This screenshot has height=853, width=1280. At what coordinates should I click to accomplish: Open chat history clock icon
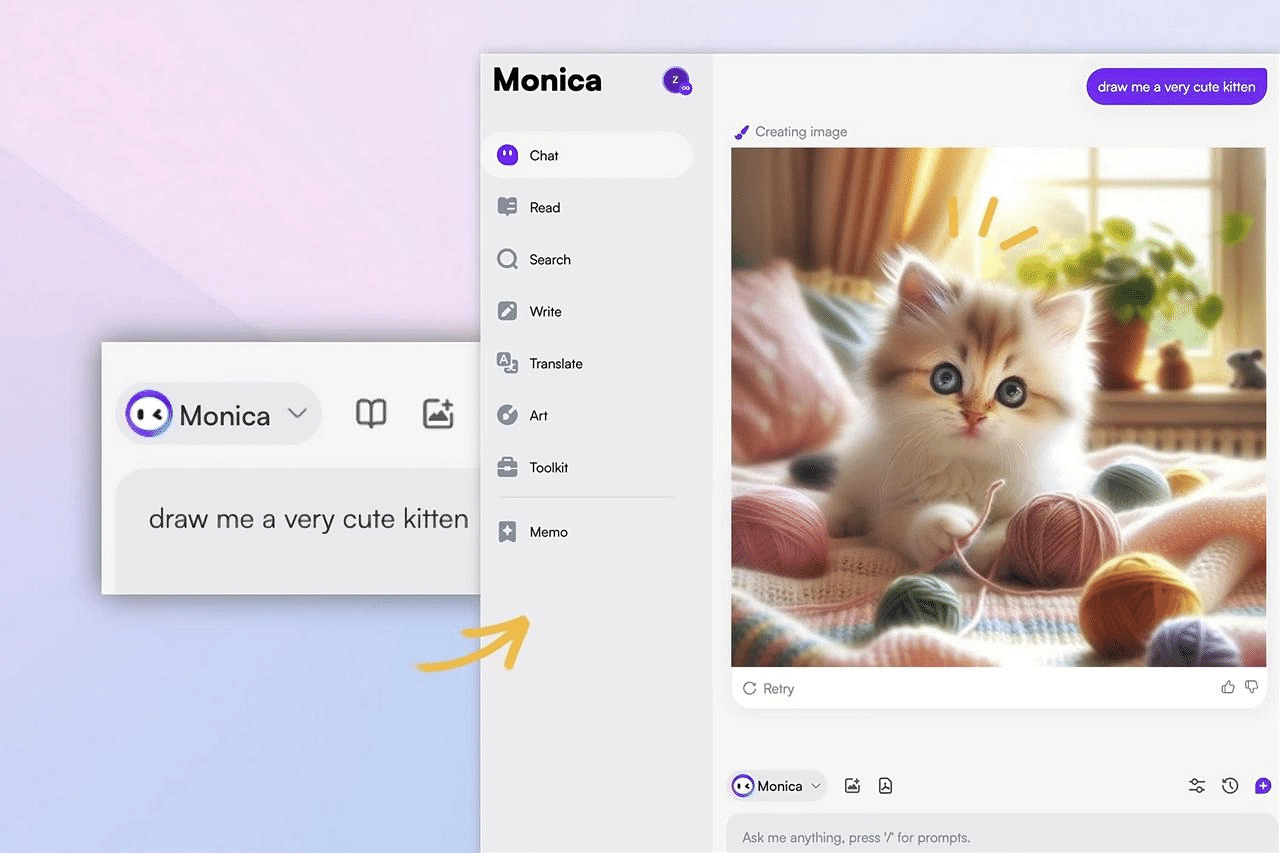[x=1230, y=786]
